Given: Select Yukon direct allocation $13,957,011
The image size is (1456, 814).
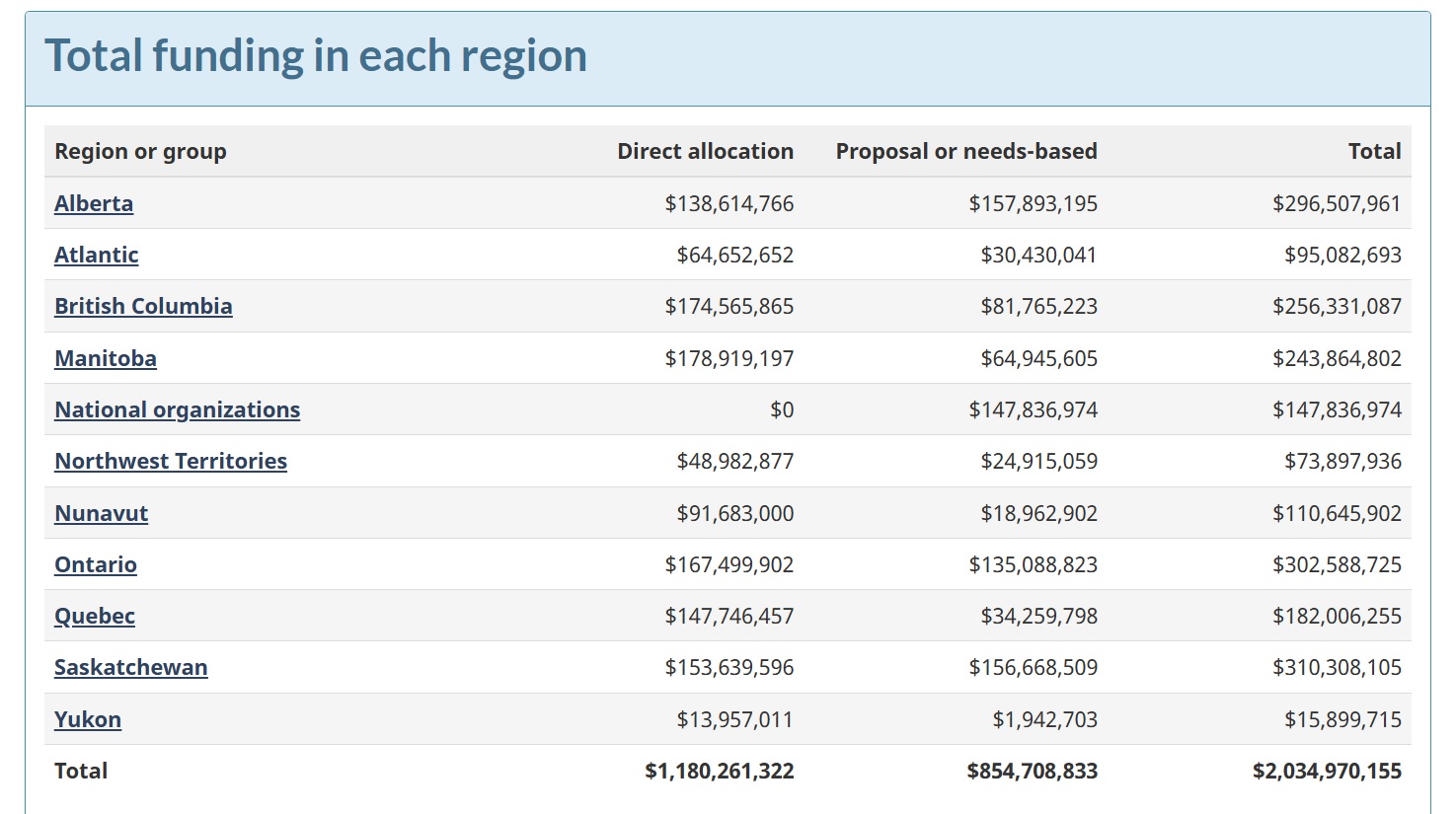Looking at the screenshot, I should [x=734, y=719].
